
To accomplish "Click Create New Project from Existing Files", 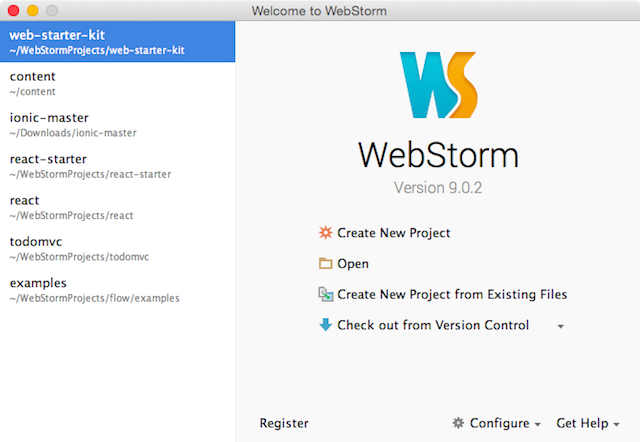I will [x=452, y=294].
